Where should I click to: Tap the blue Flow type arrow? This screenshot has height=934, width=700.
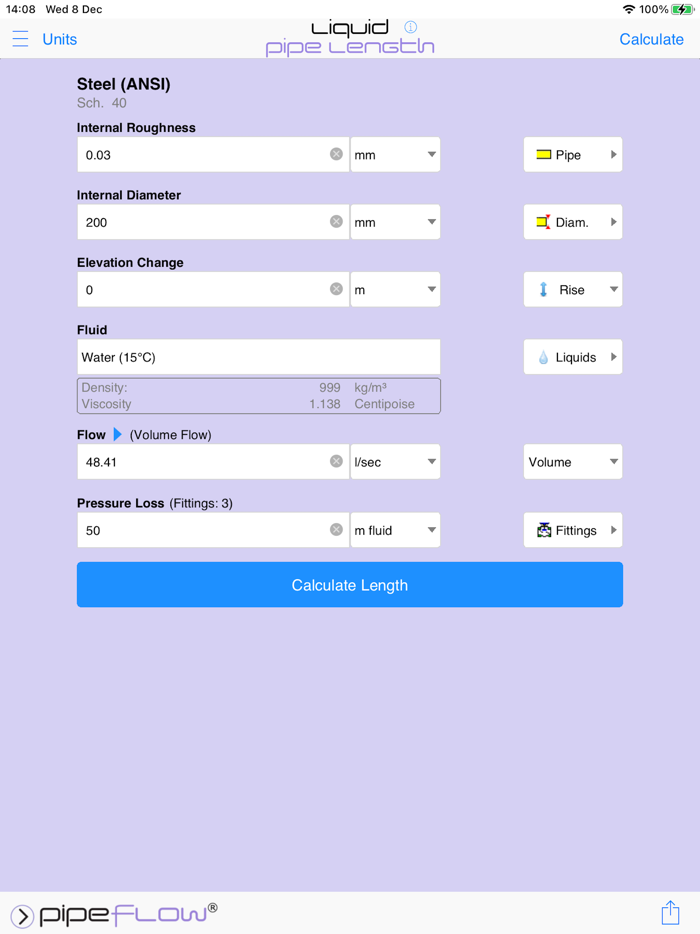[x=118, y=435]
